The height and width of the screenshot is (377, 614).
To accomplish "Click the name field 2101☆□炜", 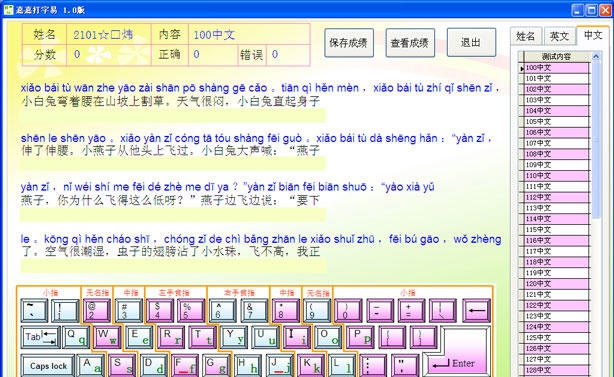I will point(108,34).
